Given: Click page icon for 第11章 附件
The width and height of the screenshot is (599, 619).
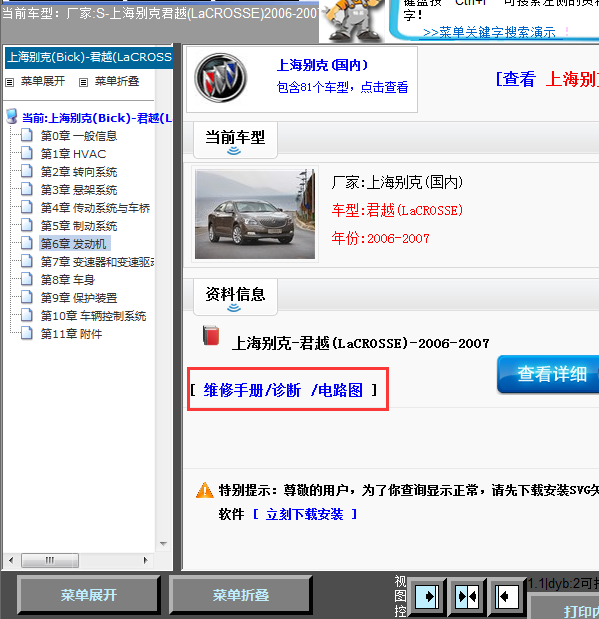Looking at the screenshot, I should coord(26,334).
